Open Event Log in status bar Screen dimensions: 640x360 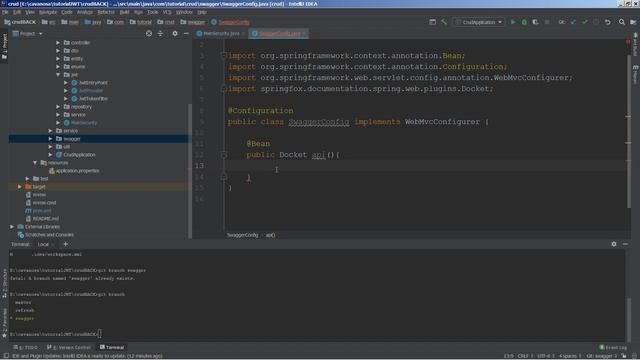pyautogui.click(x=613, y=347)
